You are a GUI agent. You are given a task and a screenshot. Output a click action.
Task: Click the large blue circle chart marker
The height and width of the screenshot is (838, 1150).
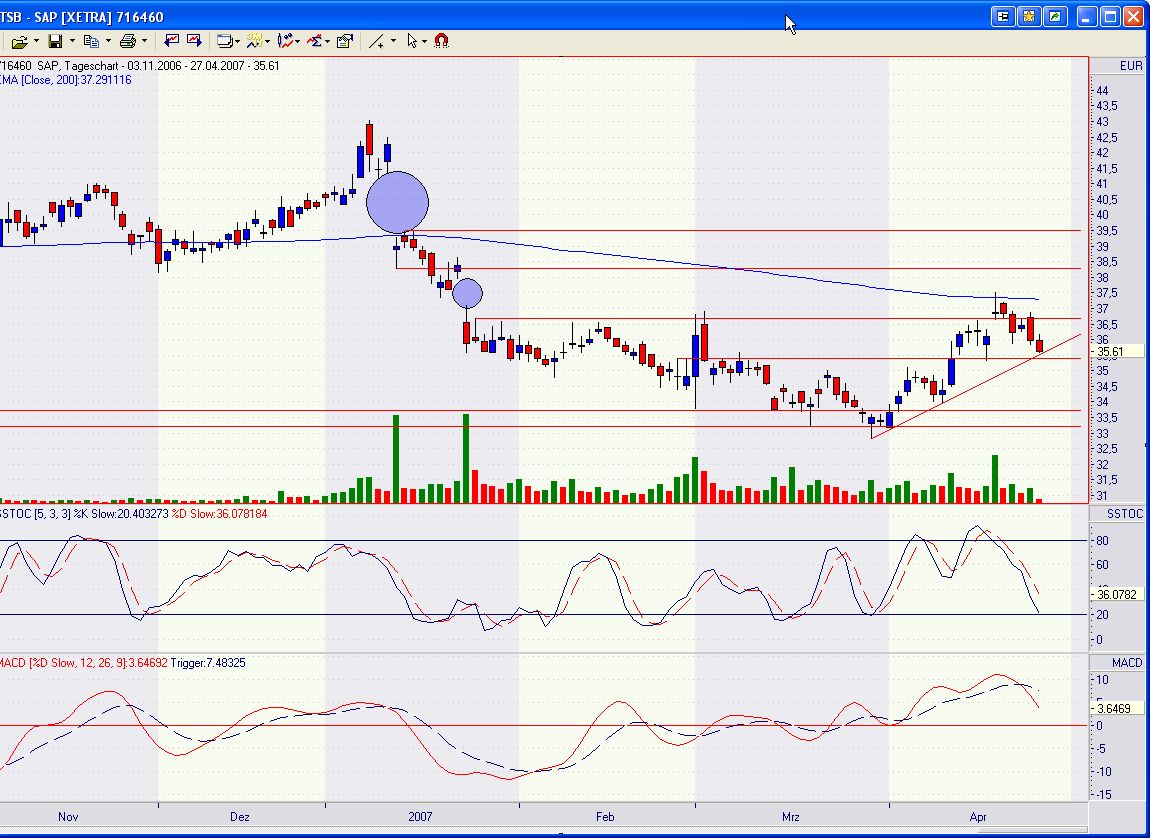pyautogui.click(x=397, y=202)
